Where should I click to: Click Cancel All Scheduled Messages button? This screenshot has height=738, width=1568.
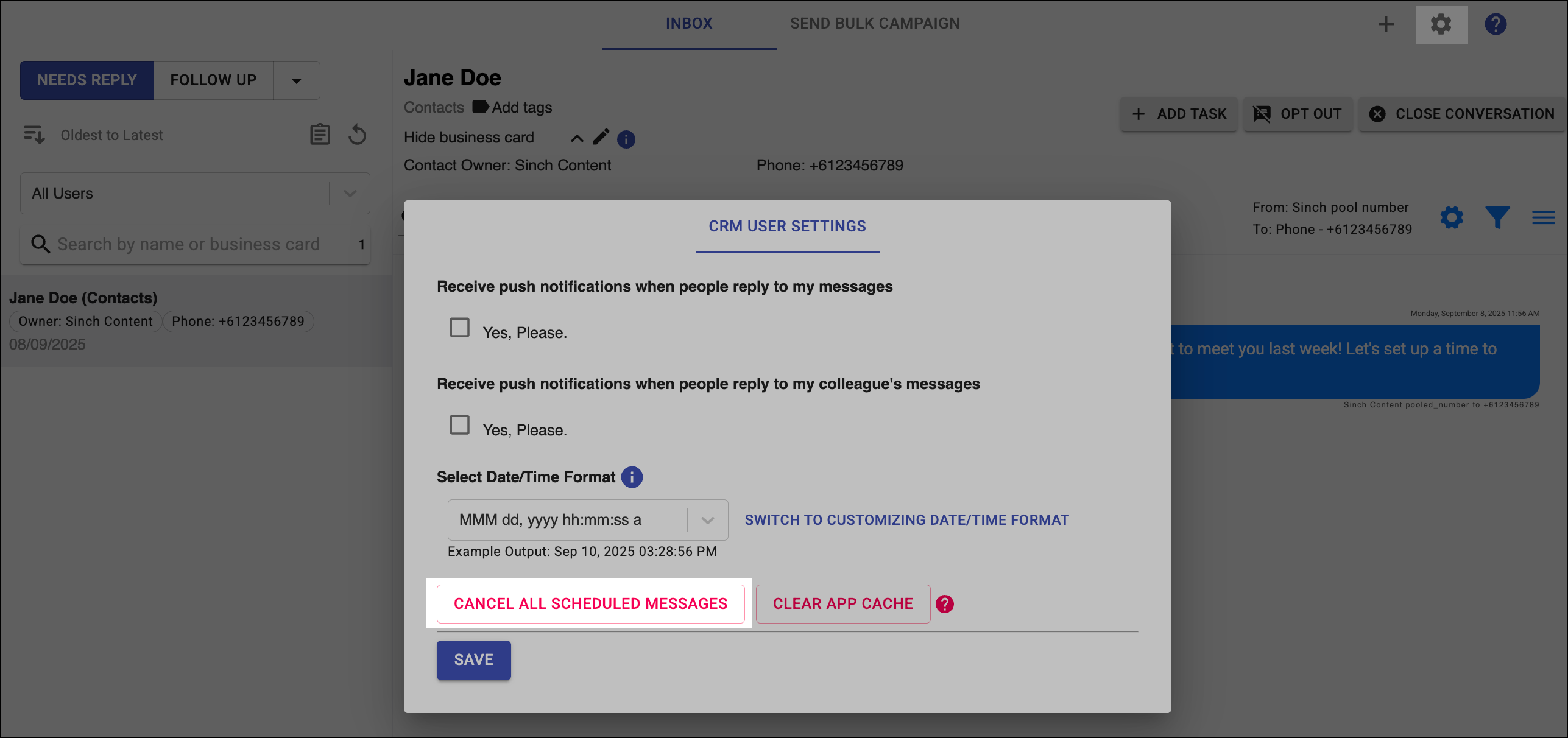click(591, 604)
